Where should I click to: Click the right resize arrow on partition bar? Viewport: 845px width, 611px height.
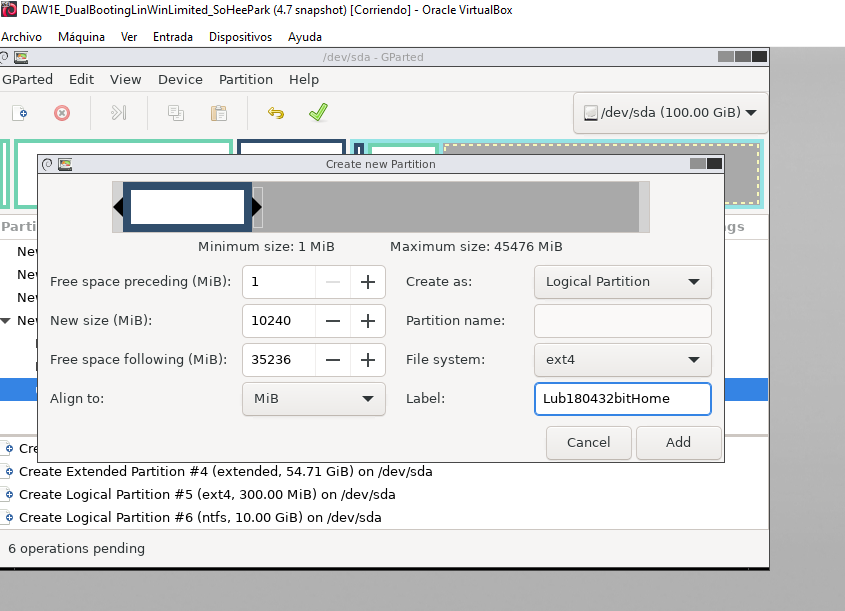point(257,207)
